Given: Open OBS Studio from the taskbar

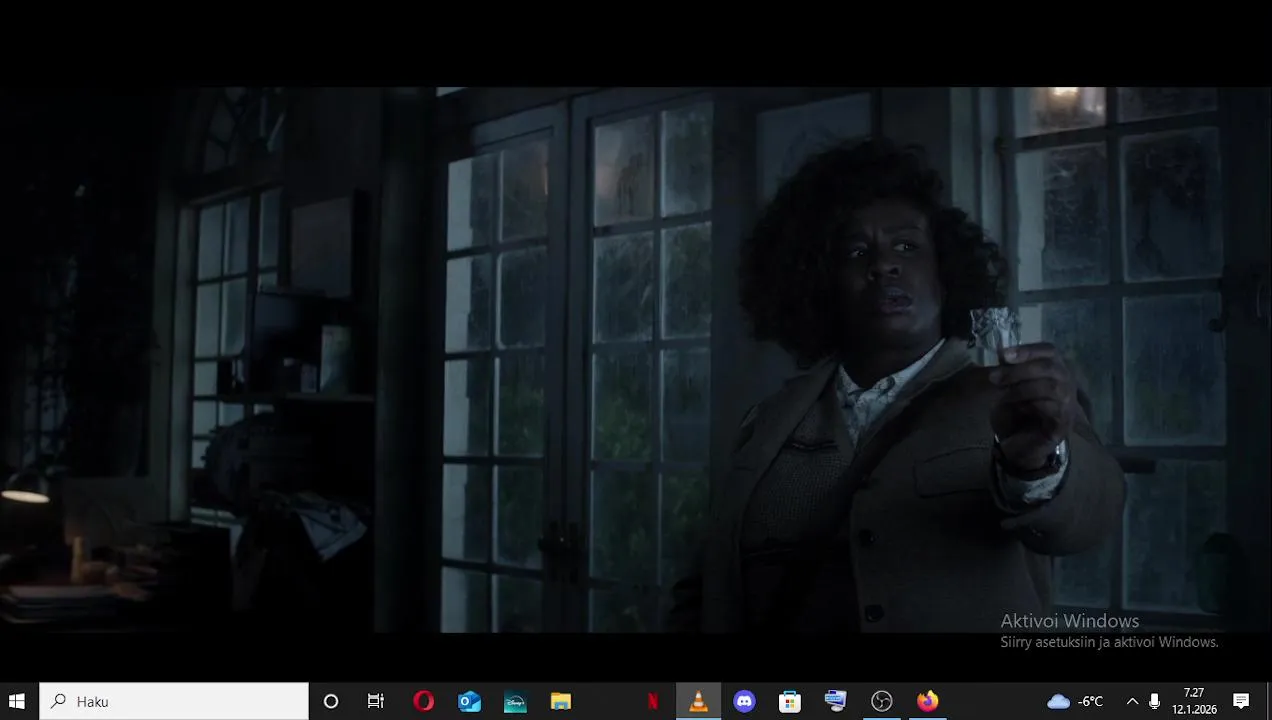Looking at the screenshot, I should click(x=882, y=701).
